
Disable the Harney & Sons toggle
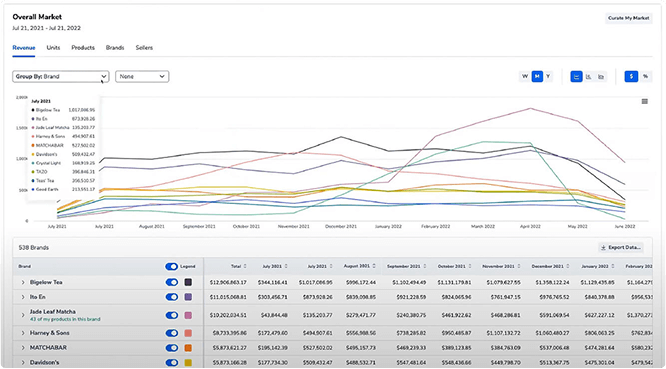tap(172, 333)
